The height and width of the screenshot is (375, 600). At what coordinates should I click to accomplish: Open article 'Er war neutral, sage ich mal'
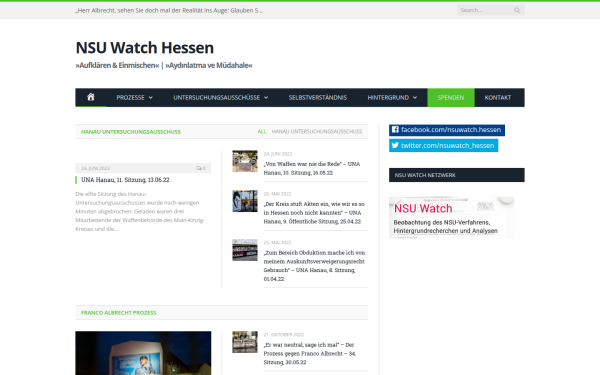coord(310,354)
